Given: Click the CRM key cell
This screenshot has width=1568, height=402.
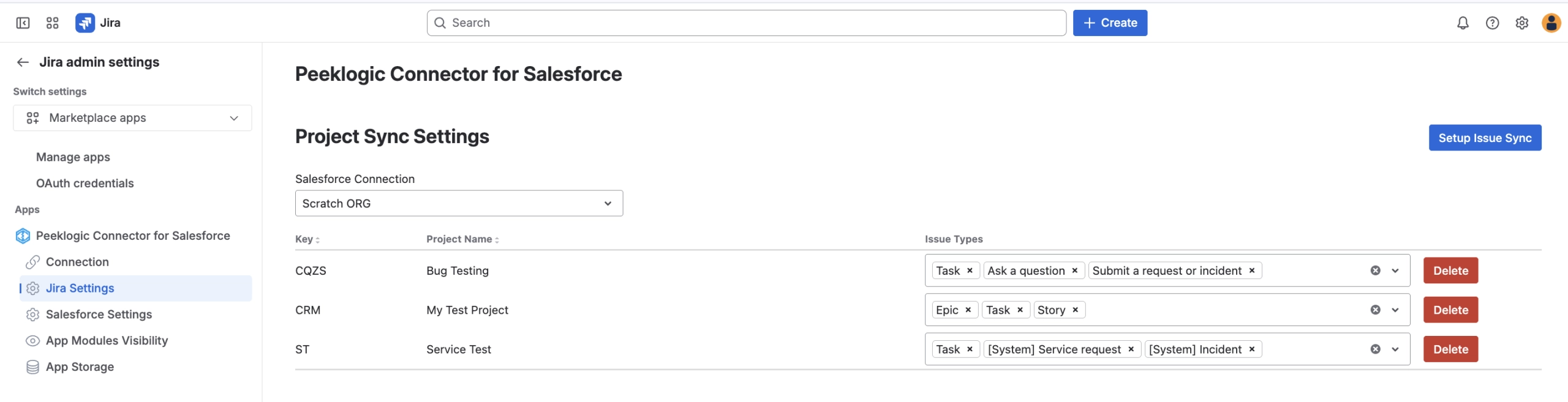Looking at the screenshot, I should [x=307, y=310].
